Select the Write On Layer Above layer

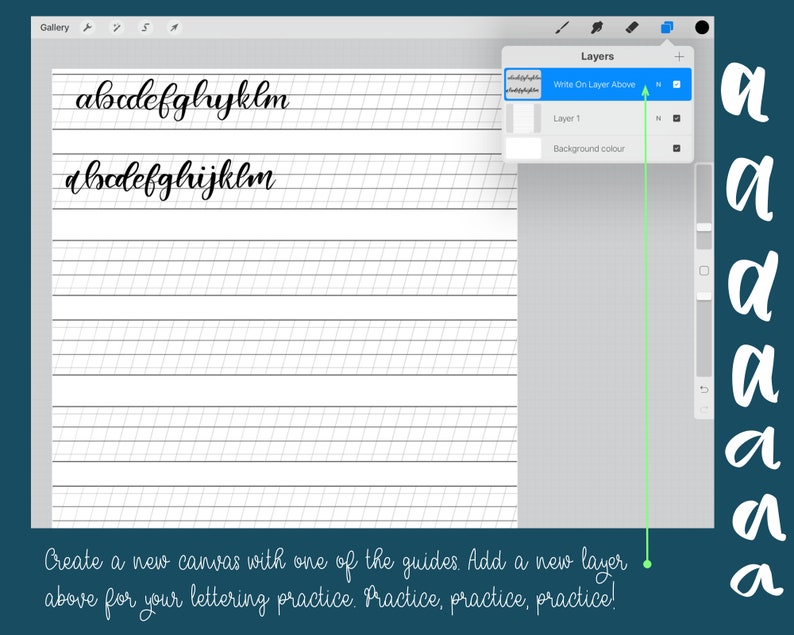pos(598,85)
